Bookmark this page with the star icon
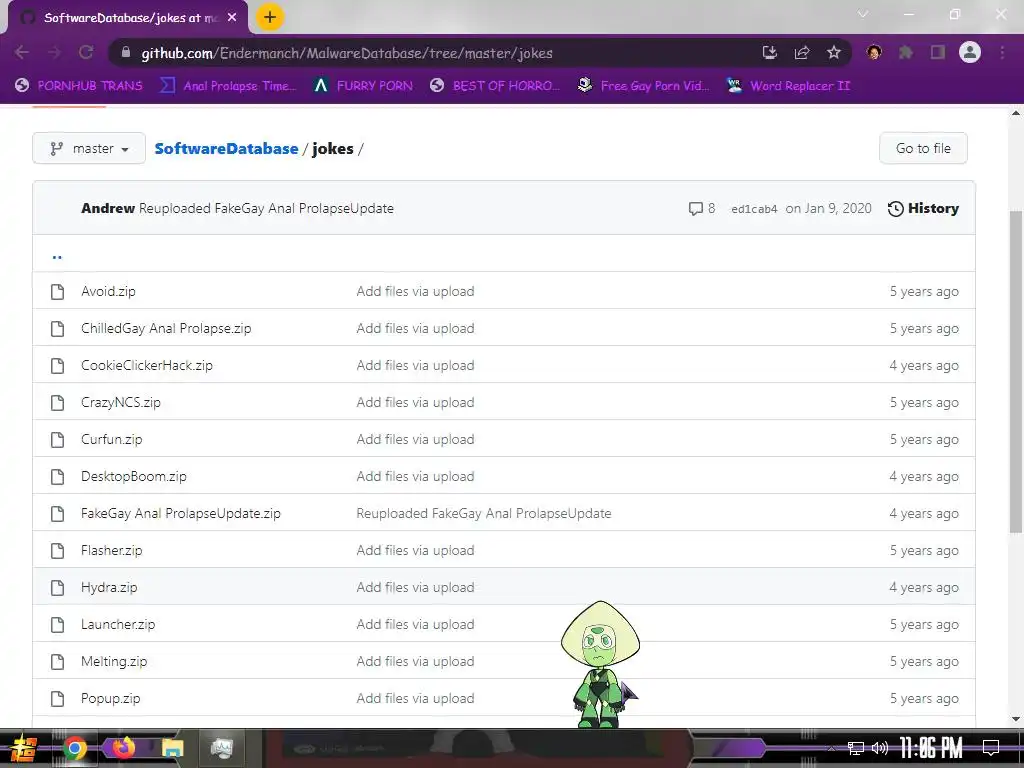1024x768 pixels. (x=834, y=53)
